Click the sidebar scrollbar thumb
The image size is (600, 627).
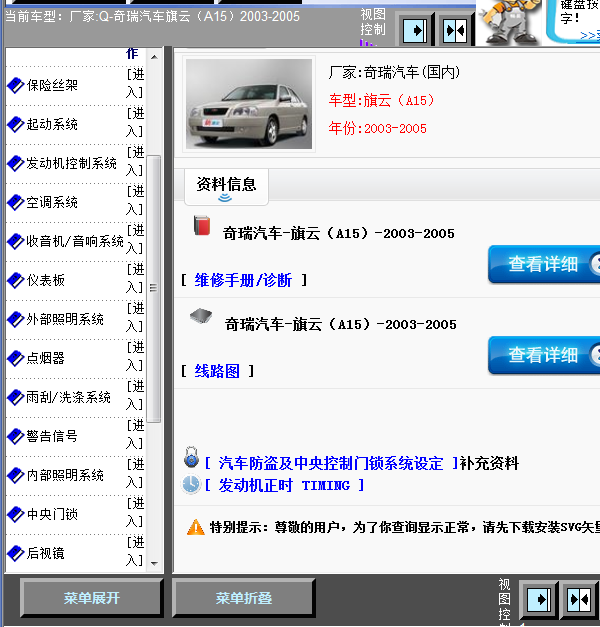(154, 289)
